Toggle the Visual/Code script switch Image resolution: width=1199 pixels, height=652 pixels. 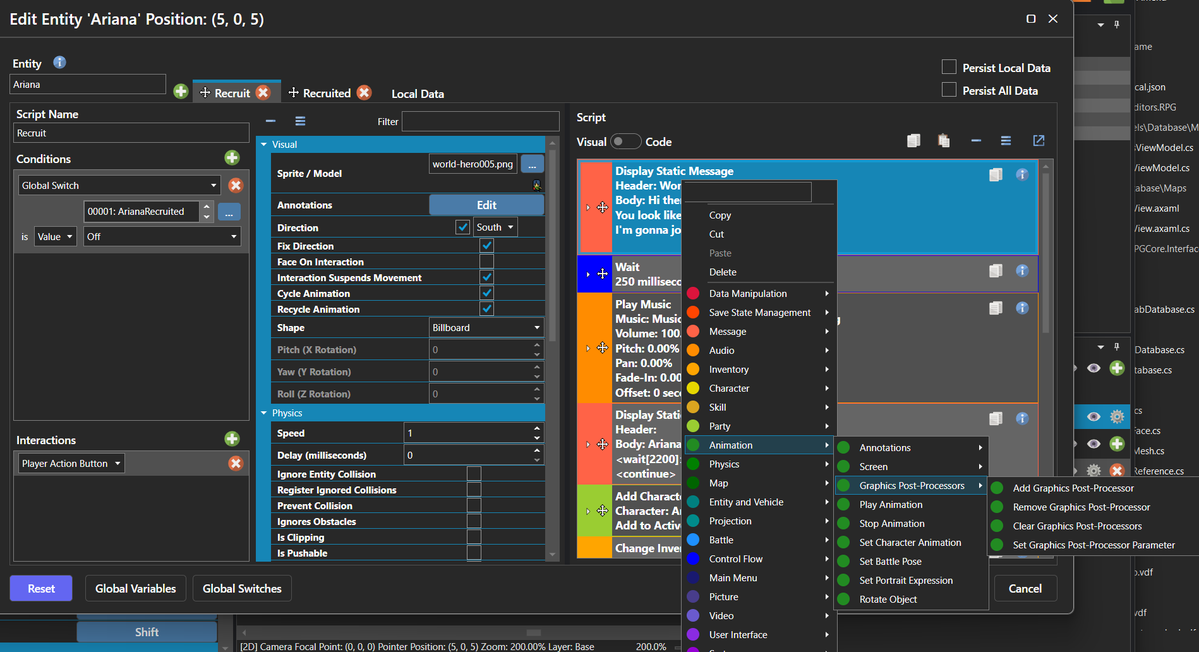625,141
